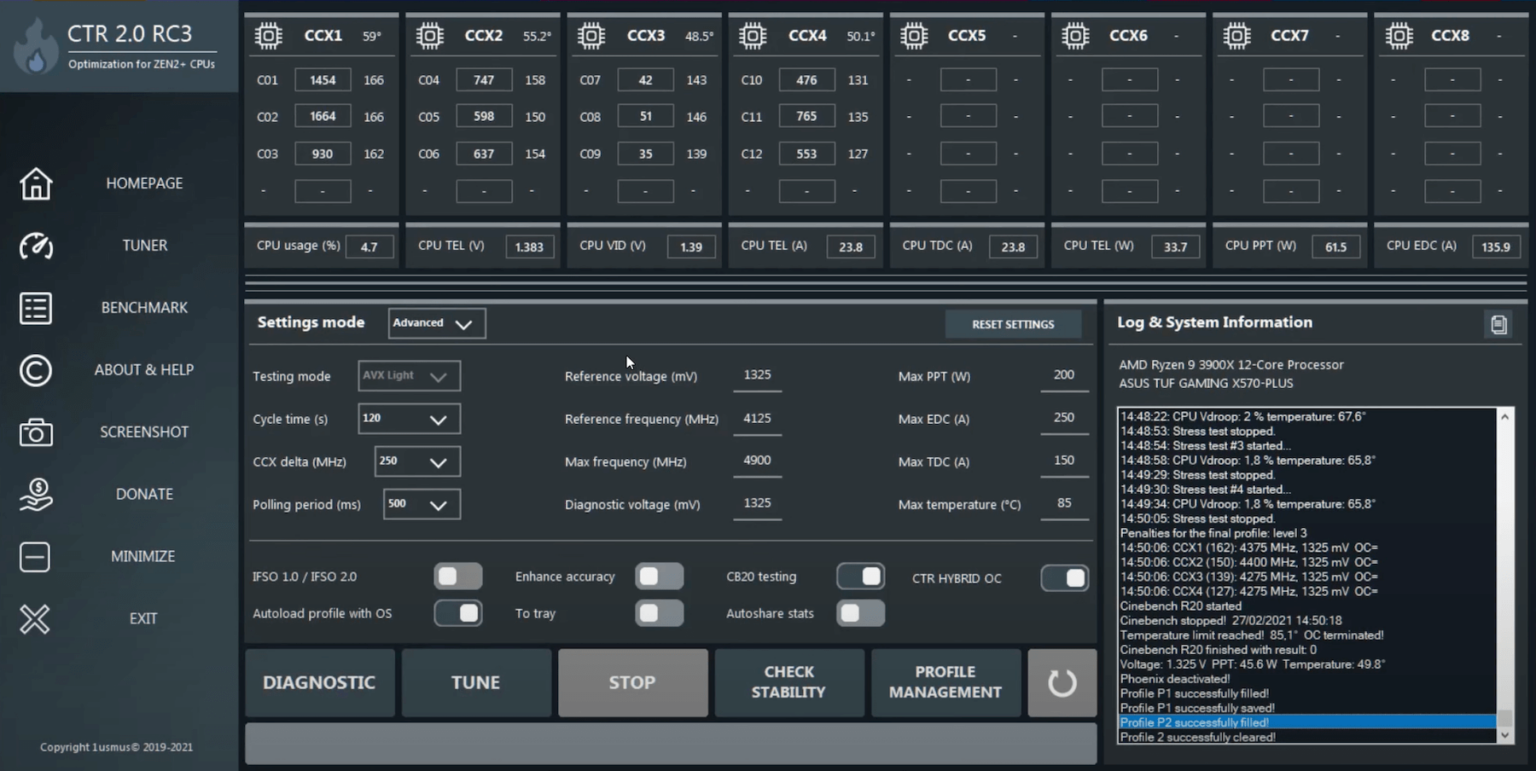
Task: Copy log using the clipboard icon
Action: pyautogui.click(x=1498, y=324)
